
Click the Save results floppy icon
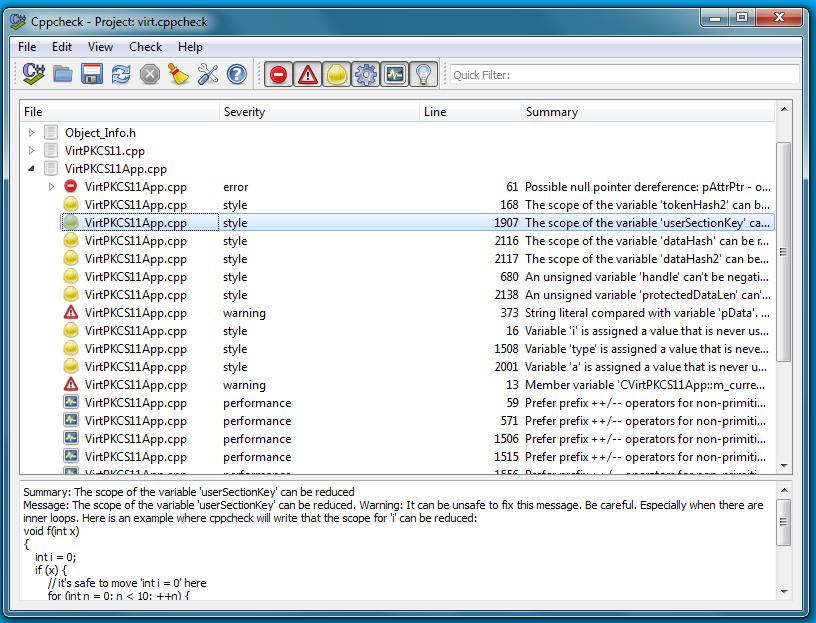pos(92,74)
